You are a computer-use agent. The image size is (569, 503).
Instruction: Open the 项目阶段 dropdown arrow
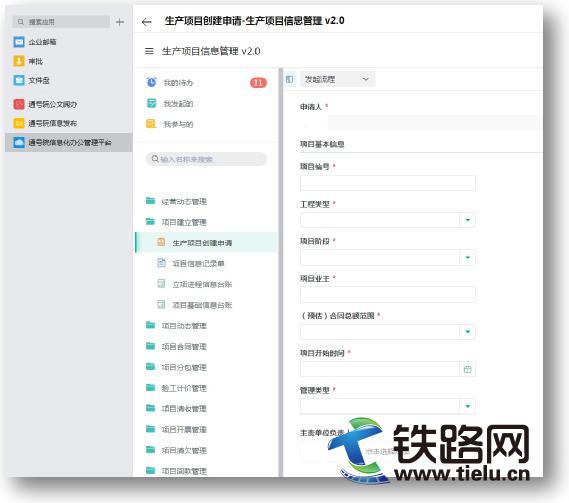[468, 257]
